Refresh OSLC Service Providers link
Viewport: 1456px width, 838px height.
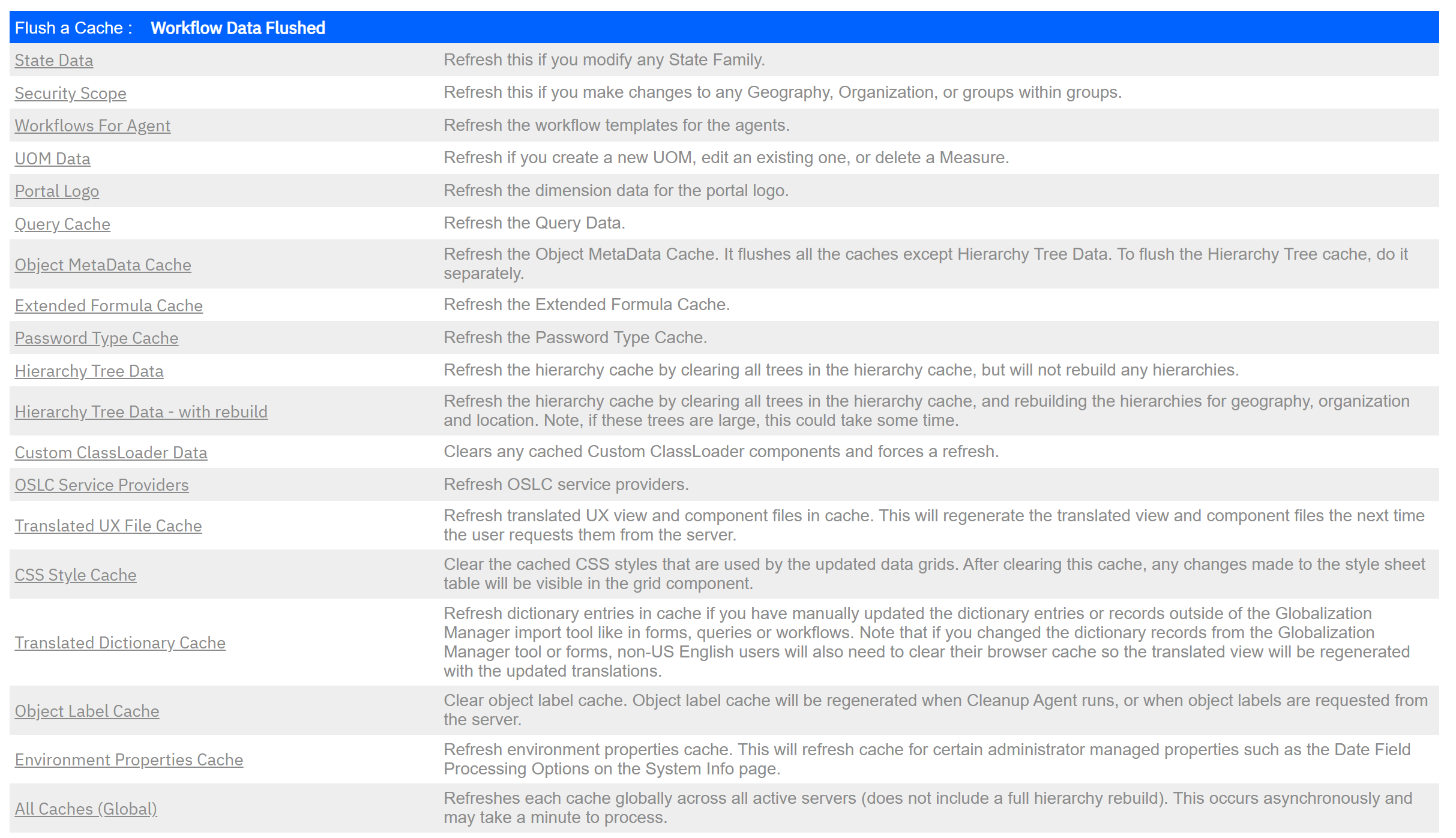[102, 485]
